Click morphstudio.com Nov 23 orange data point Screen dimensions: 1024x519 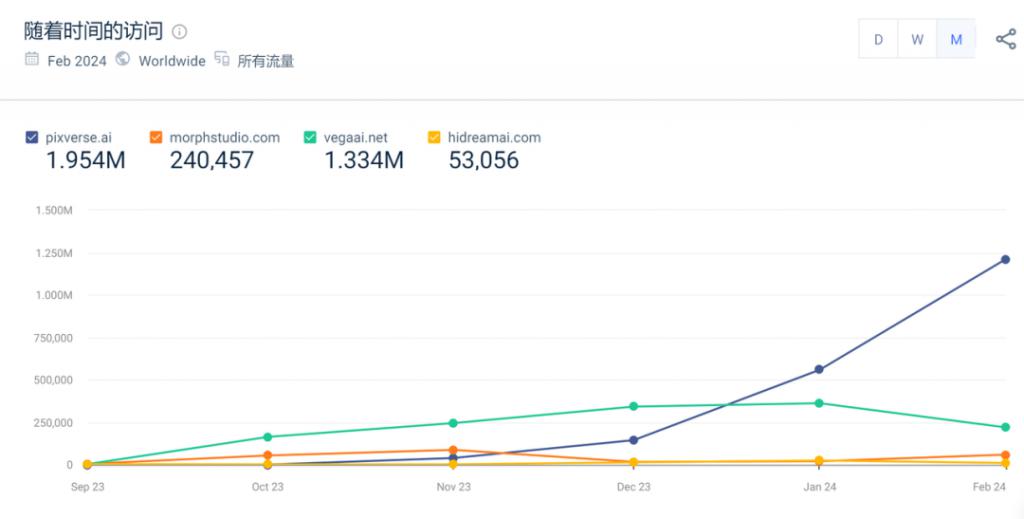point(453,450)
